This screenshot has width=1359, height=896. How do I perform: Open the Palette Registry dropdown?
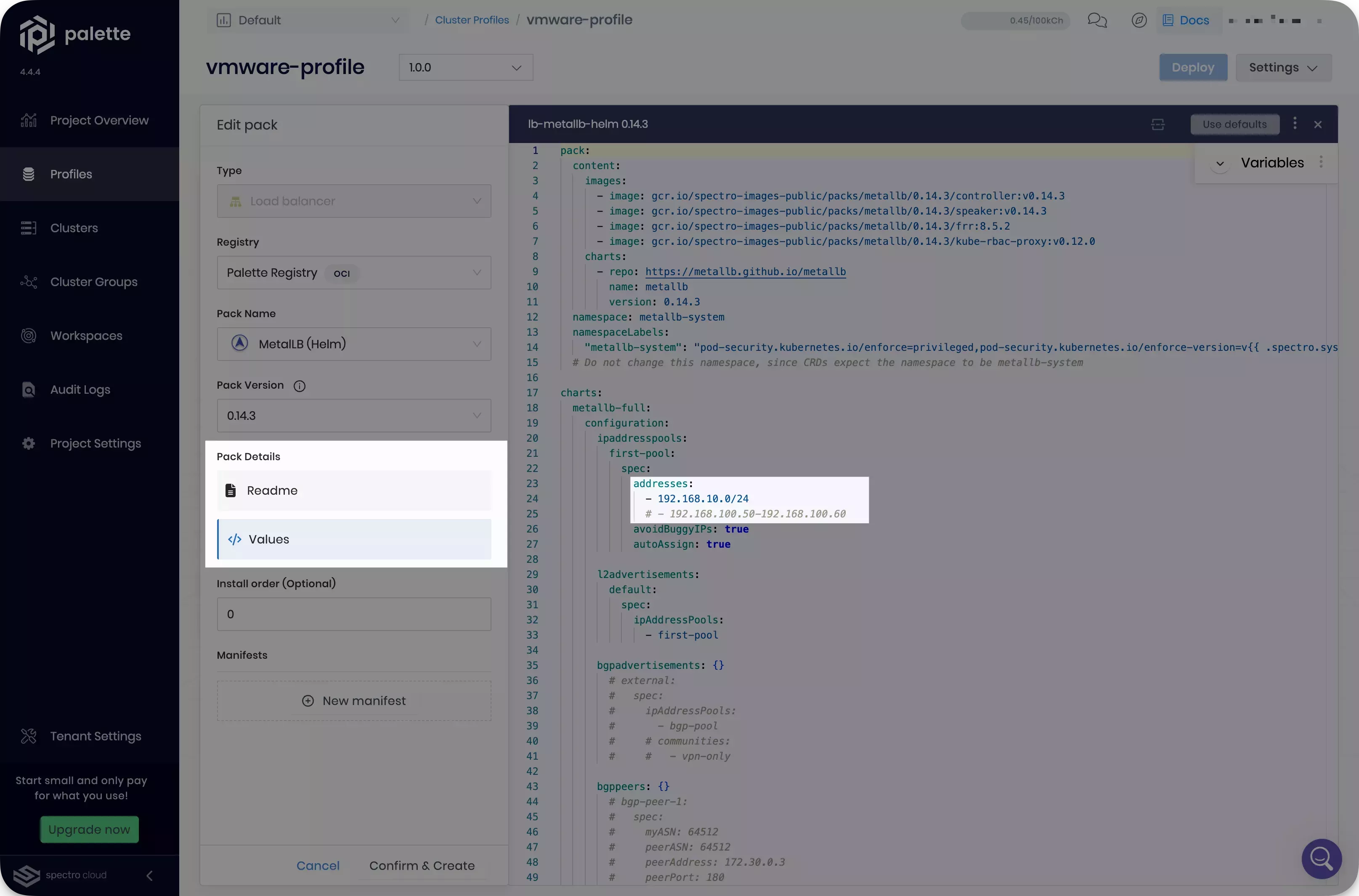click(x=354, y=273)
